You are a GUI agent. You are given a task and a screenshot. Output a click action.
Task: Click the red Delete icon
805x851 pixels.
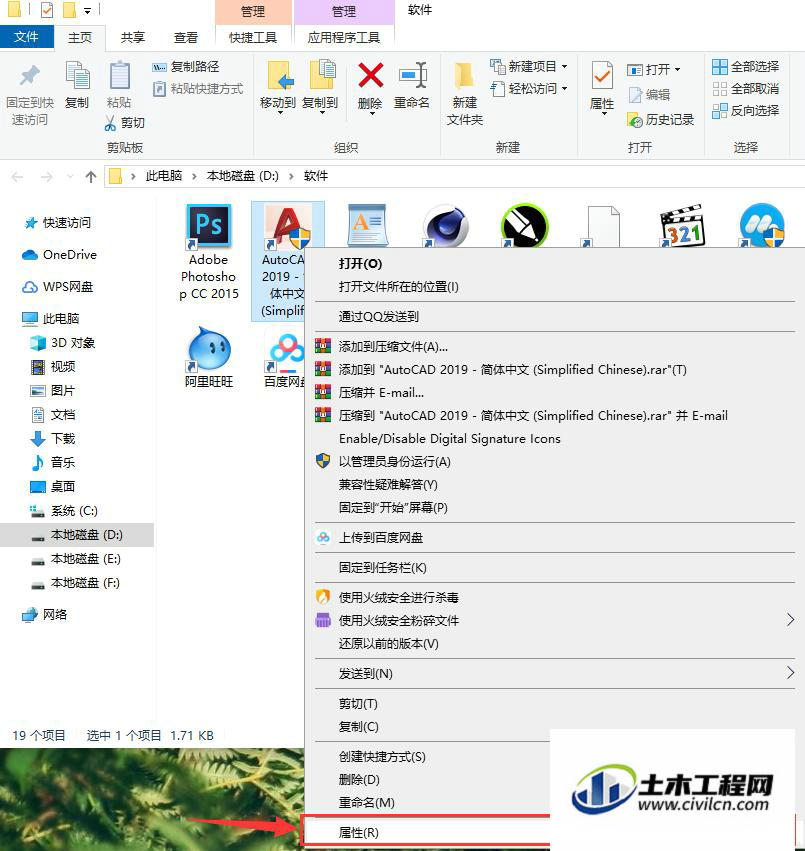pos(371,75)
